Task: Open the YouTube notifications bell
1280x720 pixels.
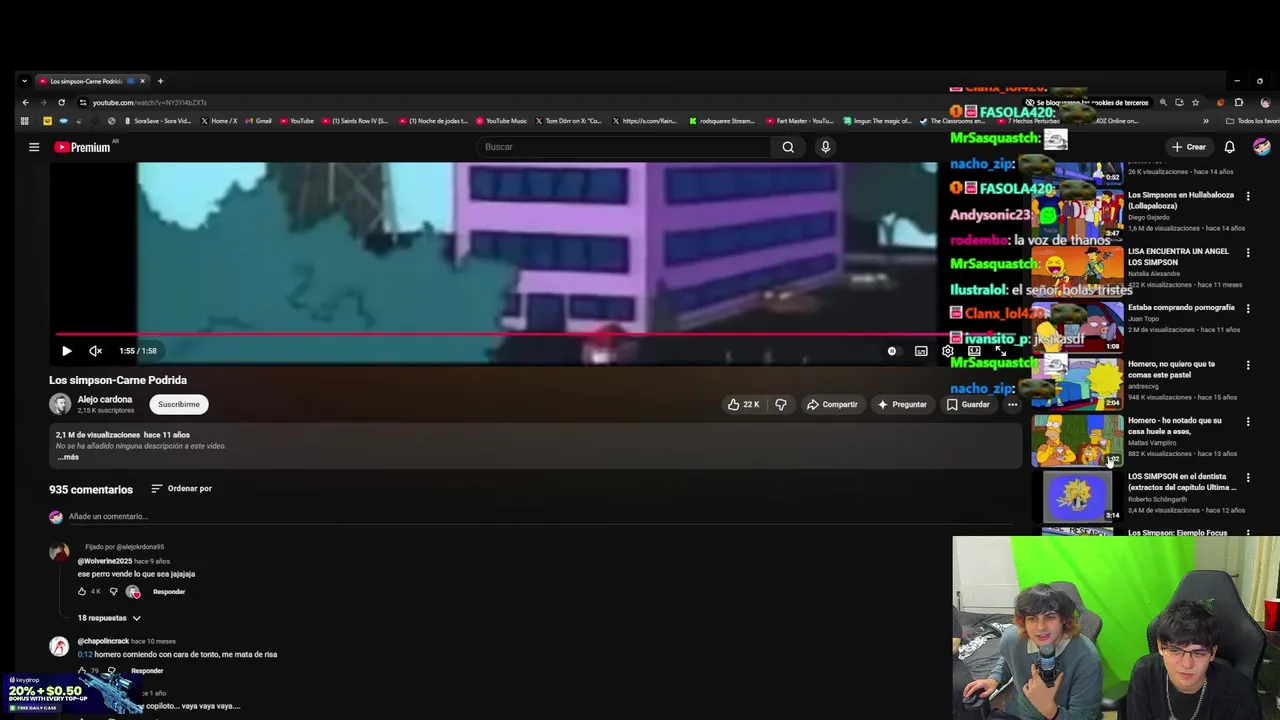Action: (x=1230, y=147)
